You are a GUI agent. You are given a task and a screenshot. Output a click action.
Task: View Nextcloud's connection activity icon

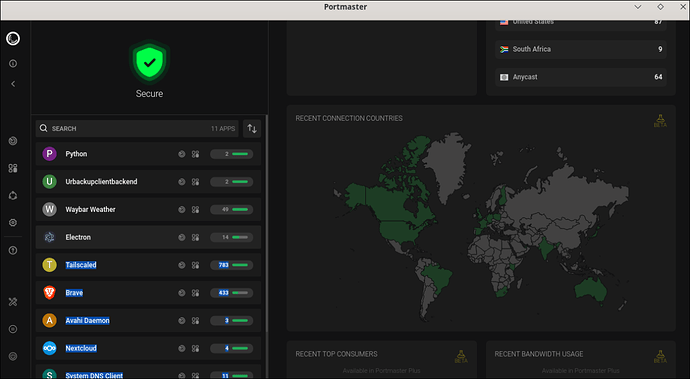(182, 348)
